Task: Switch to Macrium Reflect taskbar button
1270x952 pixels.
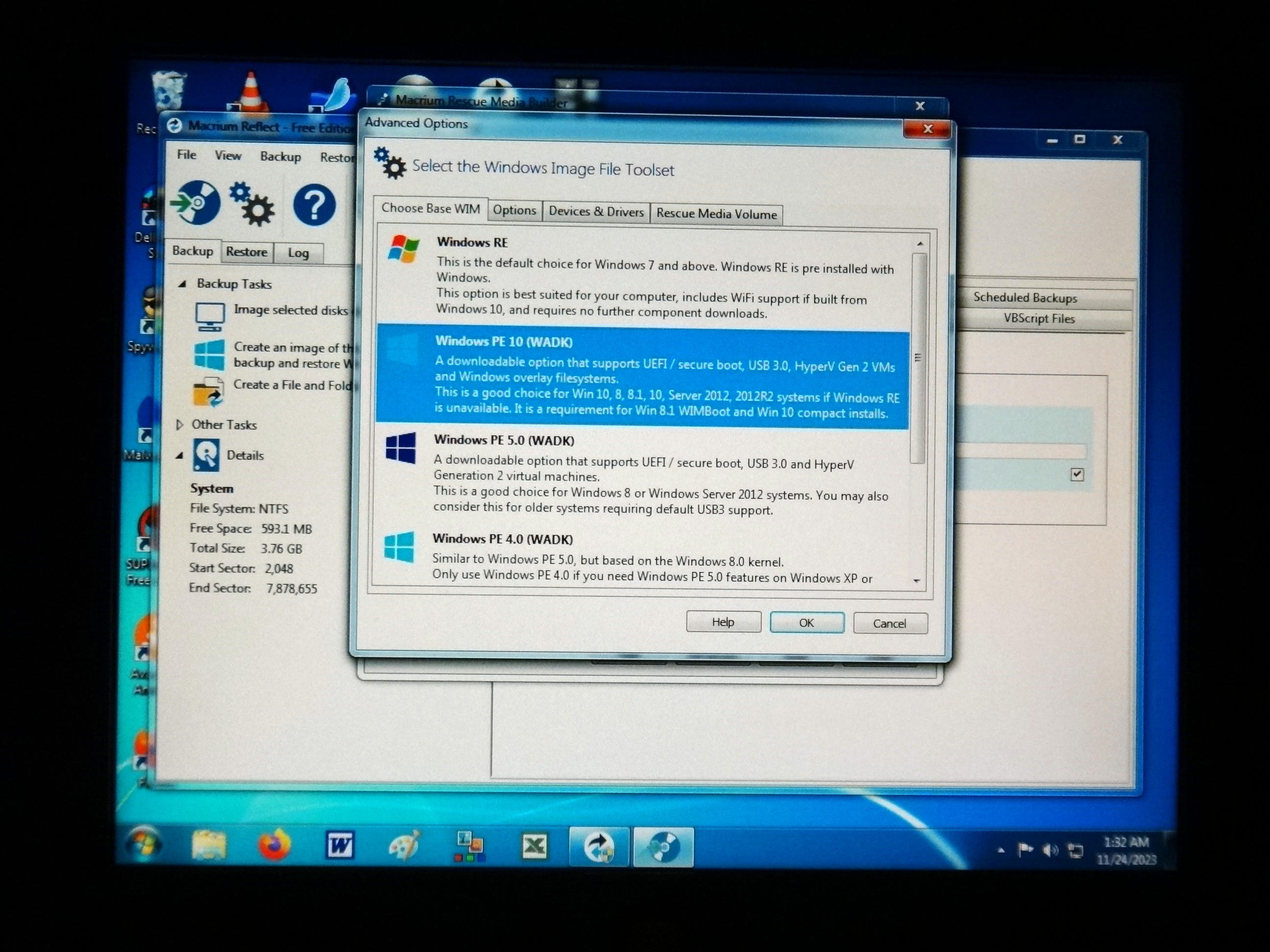Action: pyautogui.click(x=599, y=847)
